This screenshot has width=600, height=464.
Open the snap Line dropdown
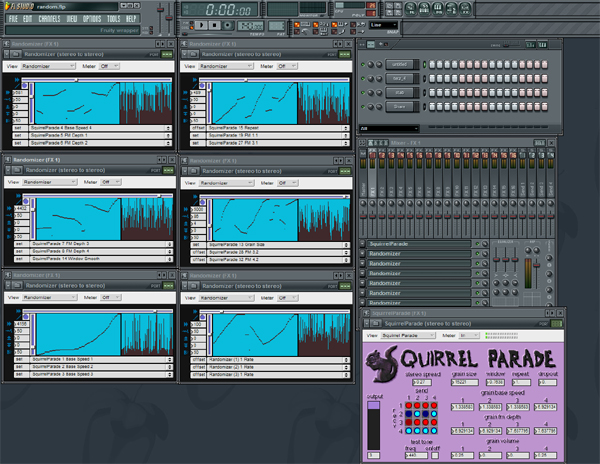point(383,25)
